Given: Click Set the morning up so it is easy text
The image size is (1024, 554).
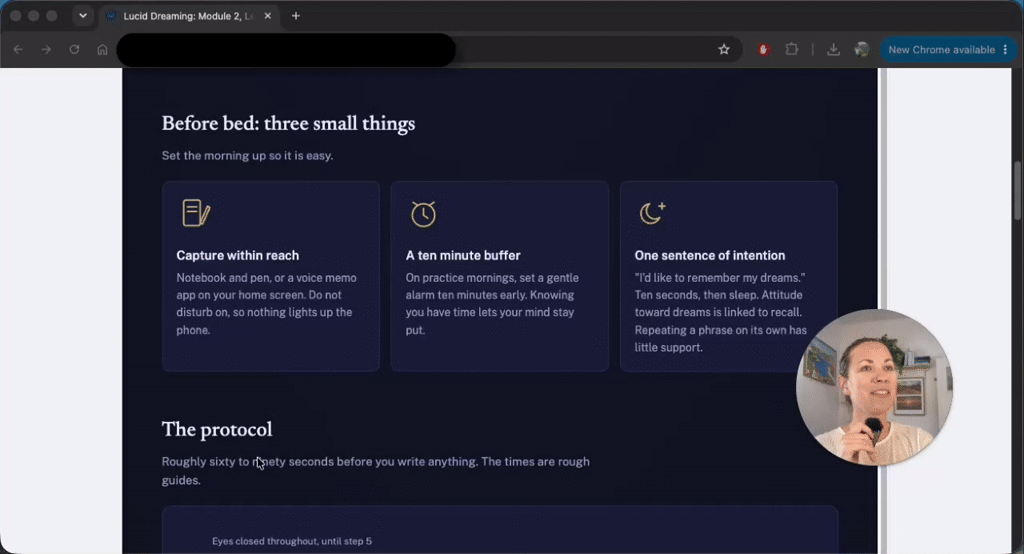Looking at the screenshot, I should (248, 155).
